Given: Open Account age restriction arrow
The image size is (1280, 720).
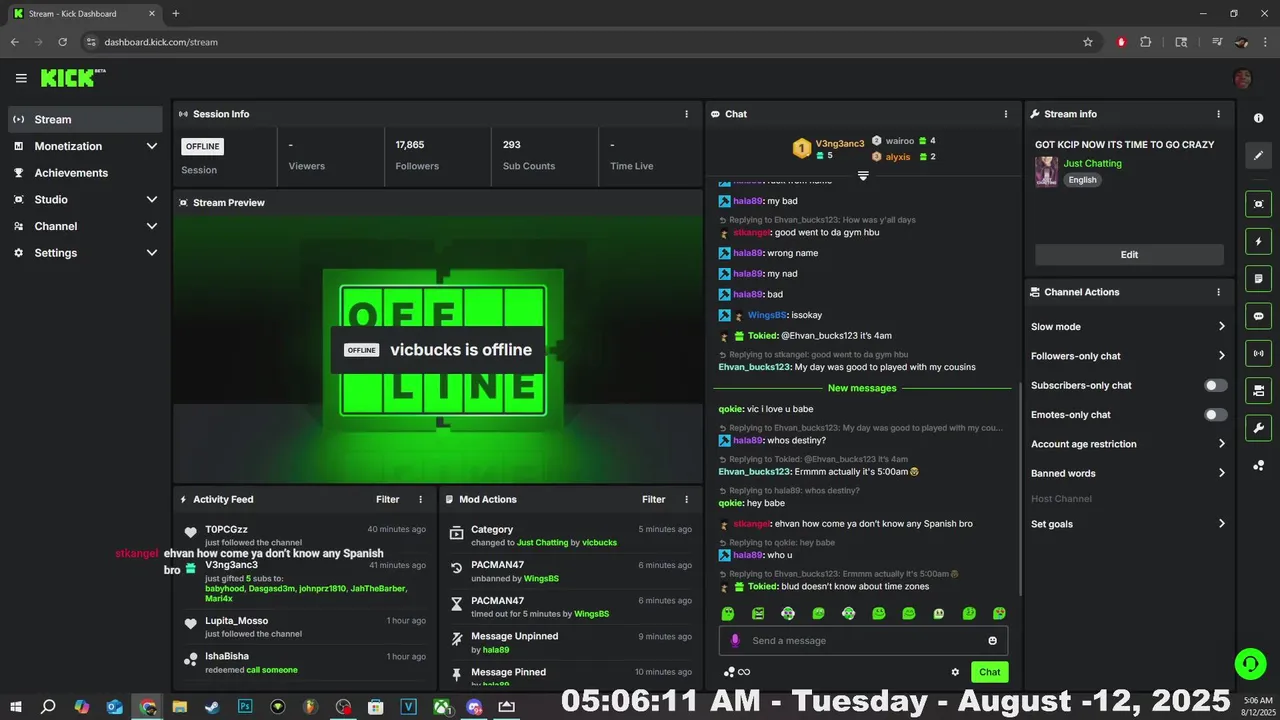Looking at the screenshot, I should pyautogui.click(x=1221, y=444).
